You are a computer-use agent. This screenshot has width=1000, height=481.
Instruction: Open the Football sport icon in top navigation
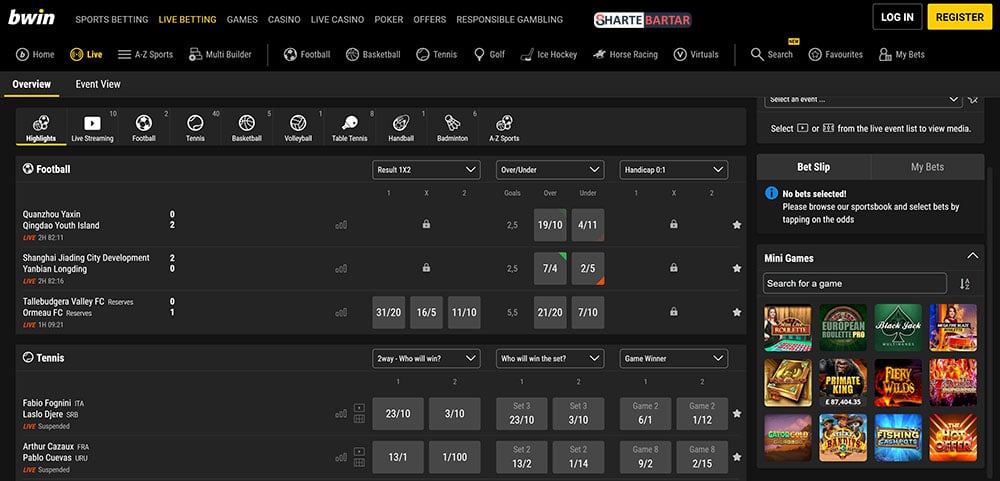click(x=307, y=55)
